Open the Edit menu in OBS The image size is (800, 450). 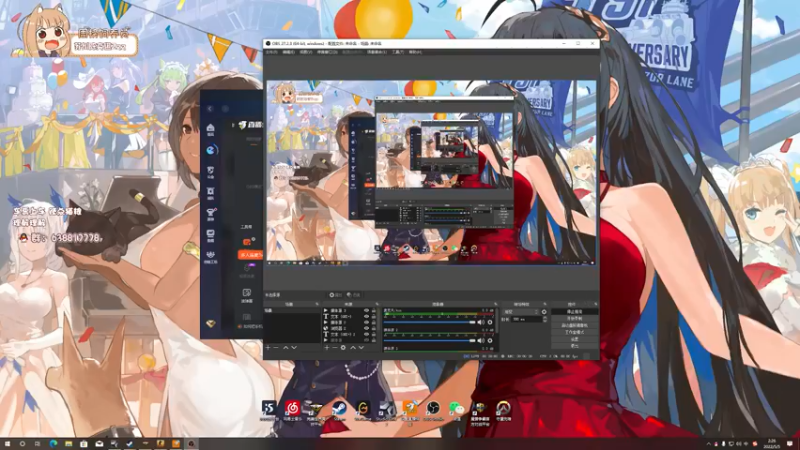coord(288,52)
